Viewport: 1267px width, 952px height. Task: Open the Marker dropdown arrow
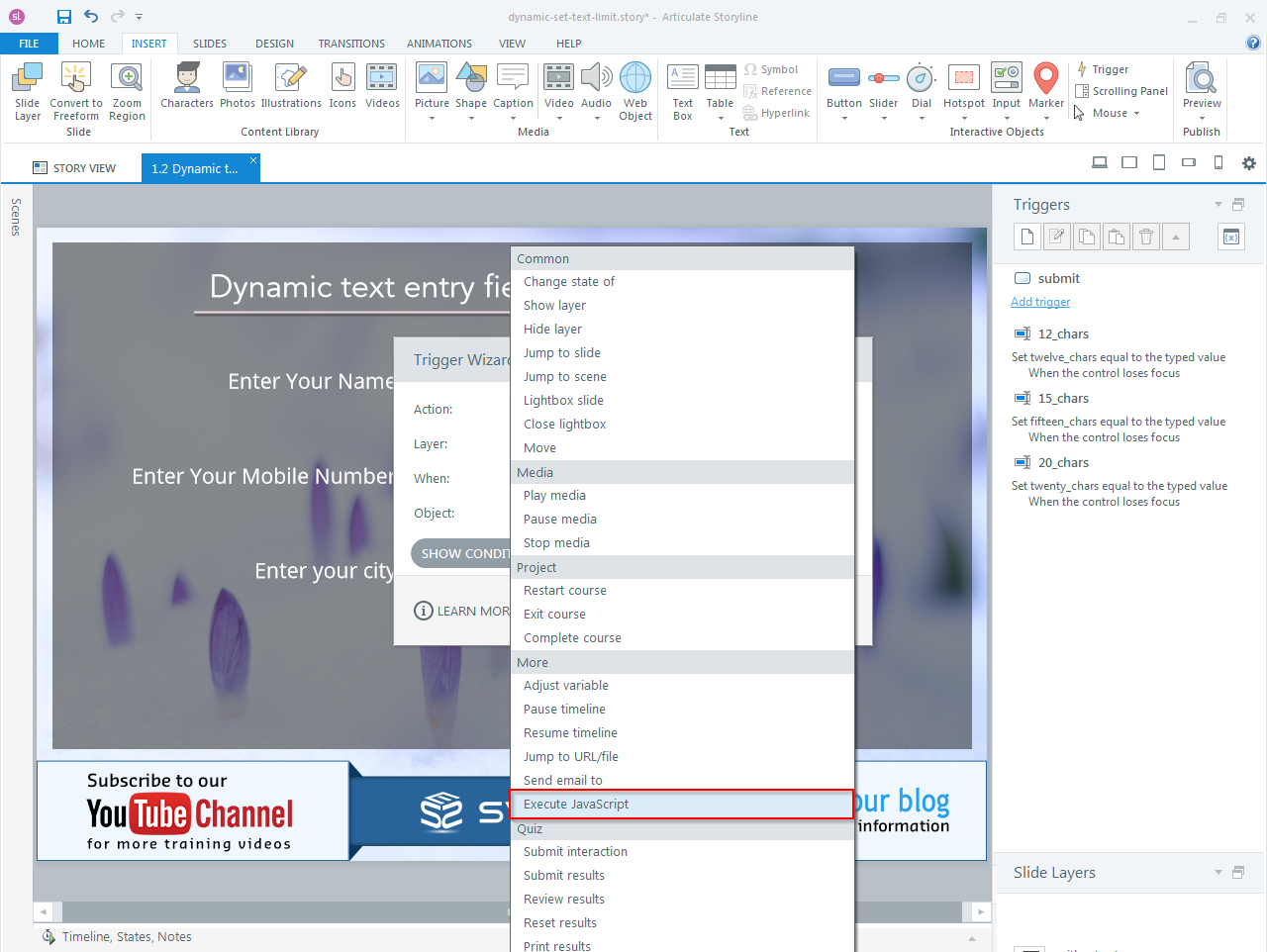(x=1046, y=119)
